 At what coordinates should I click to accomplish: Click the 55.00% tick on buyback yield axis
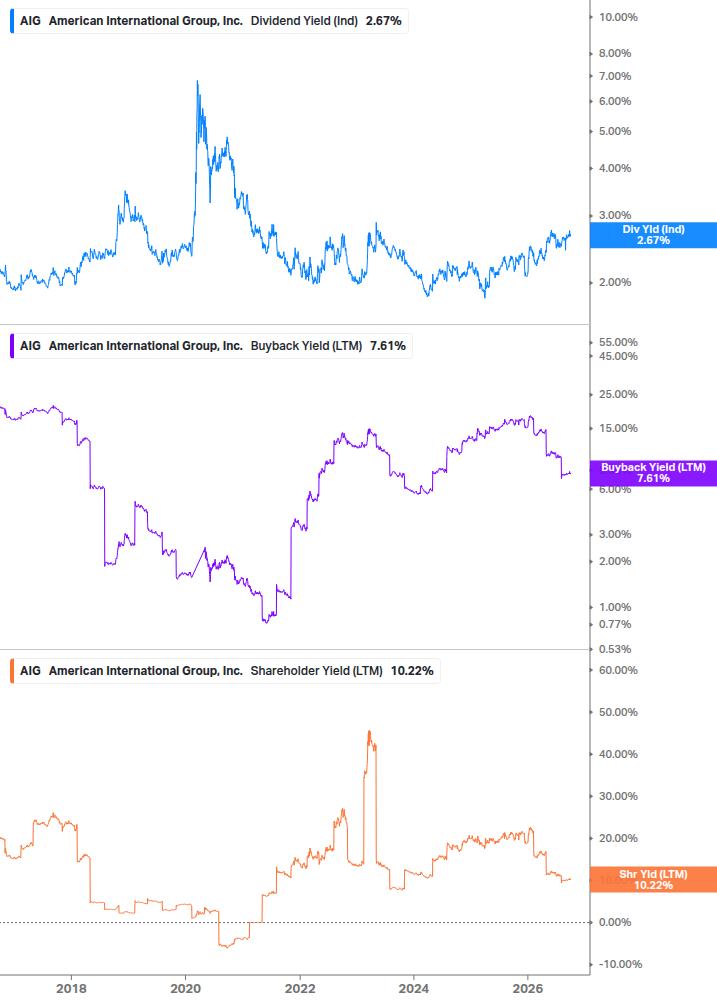coord(618,342)
